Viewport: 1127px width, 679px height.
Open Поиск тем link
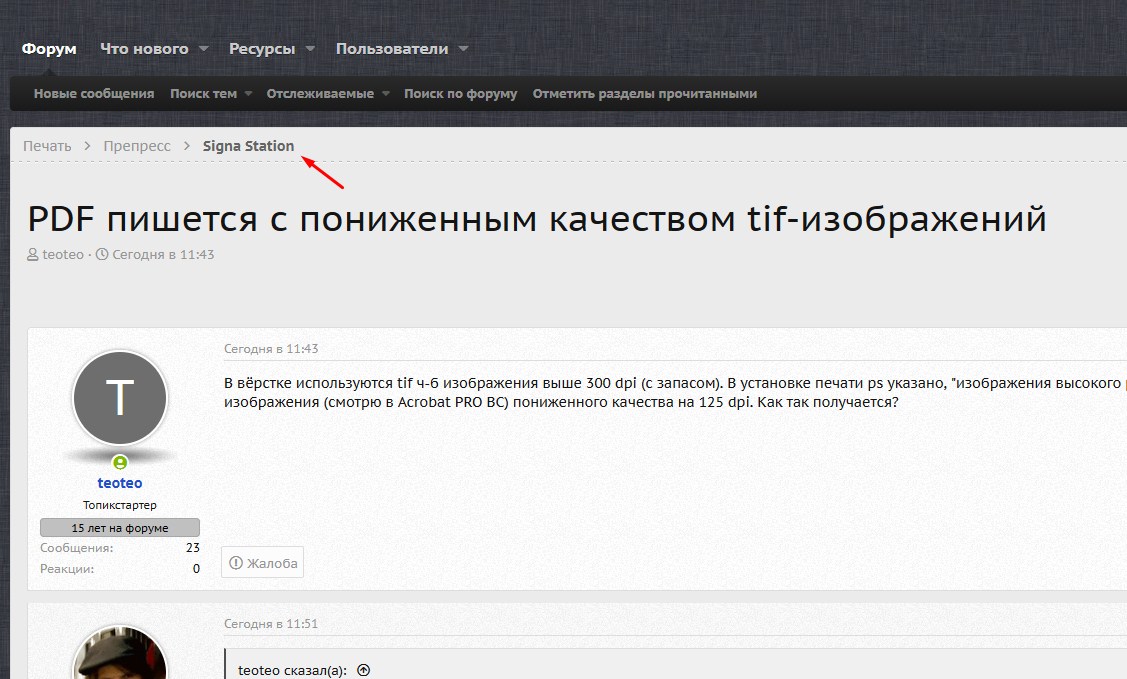coord(203,93)
